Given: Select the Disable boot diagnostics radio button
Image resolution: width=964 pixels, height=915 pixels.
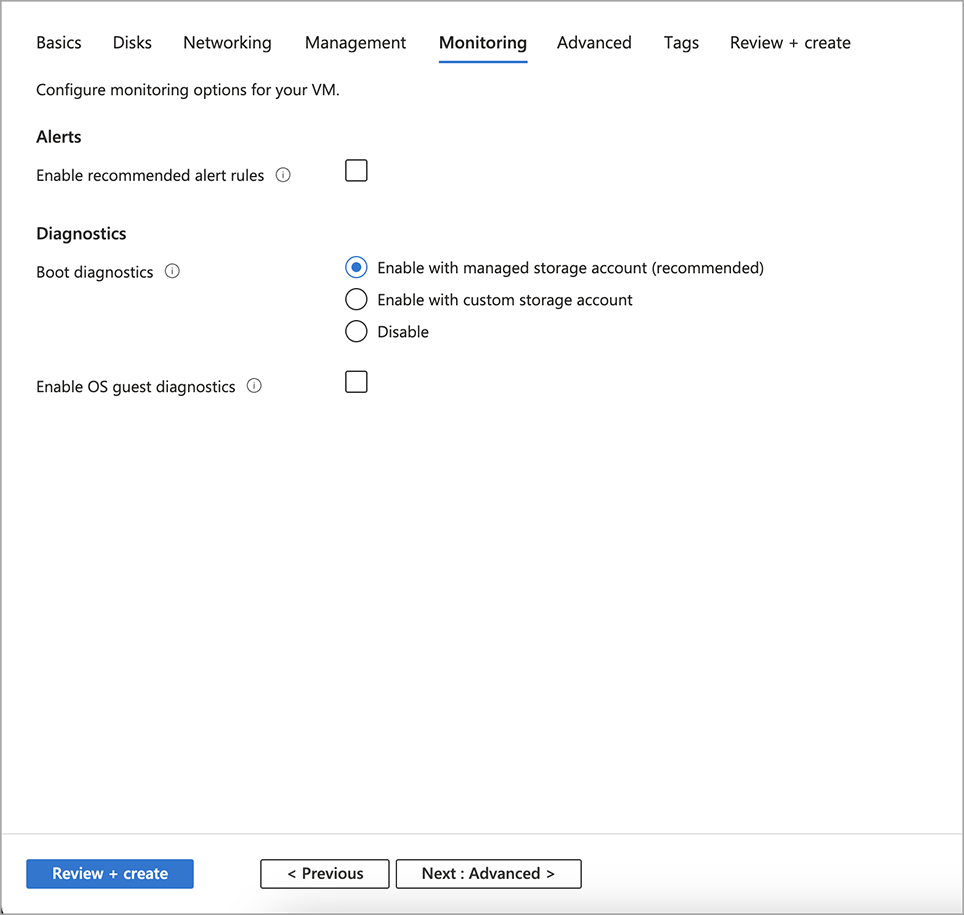Looking at the screenshot, I should [356, 332].
